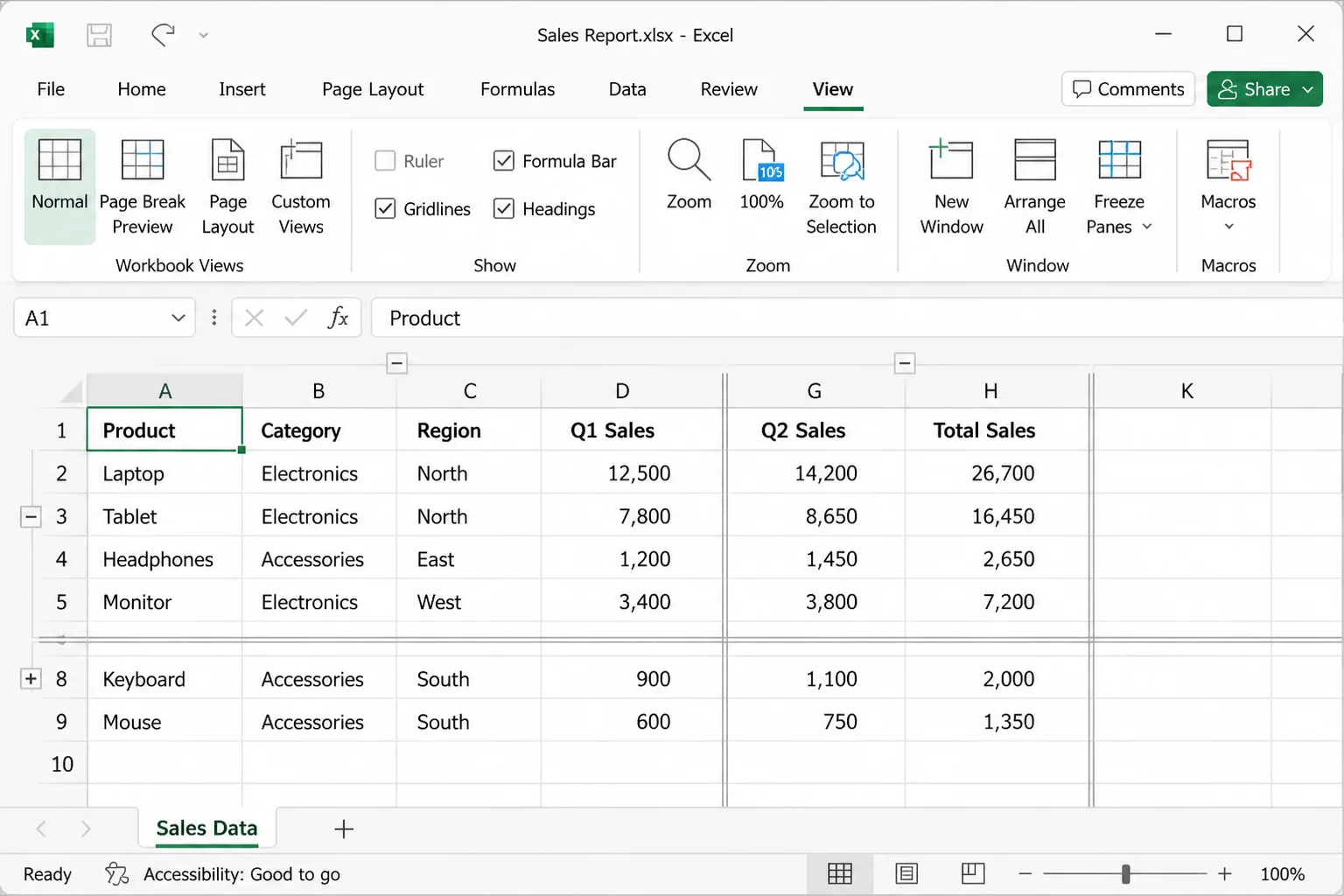Screen dimensions: 1344x896
Task: Click the Q2 Sales header cell
Action: pyautogui.click(x=815, y=430)
